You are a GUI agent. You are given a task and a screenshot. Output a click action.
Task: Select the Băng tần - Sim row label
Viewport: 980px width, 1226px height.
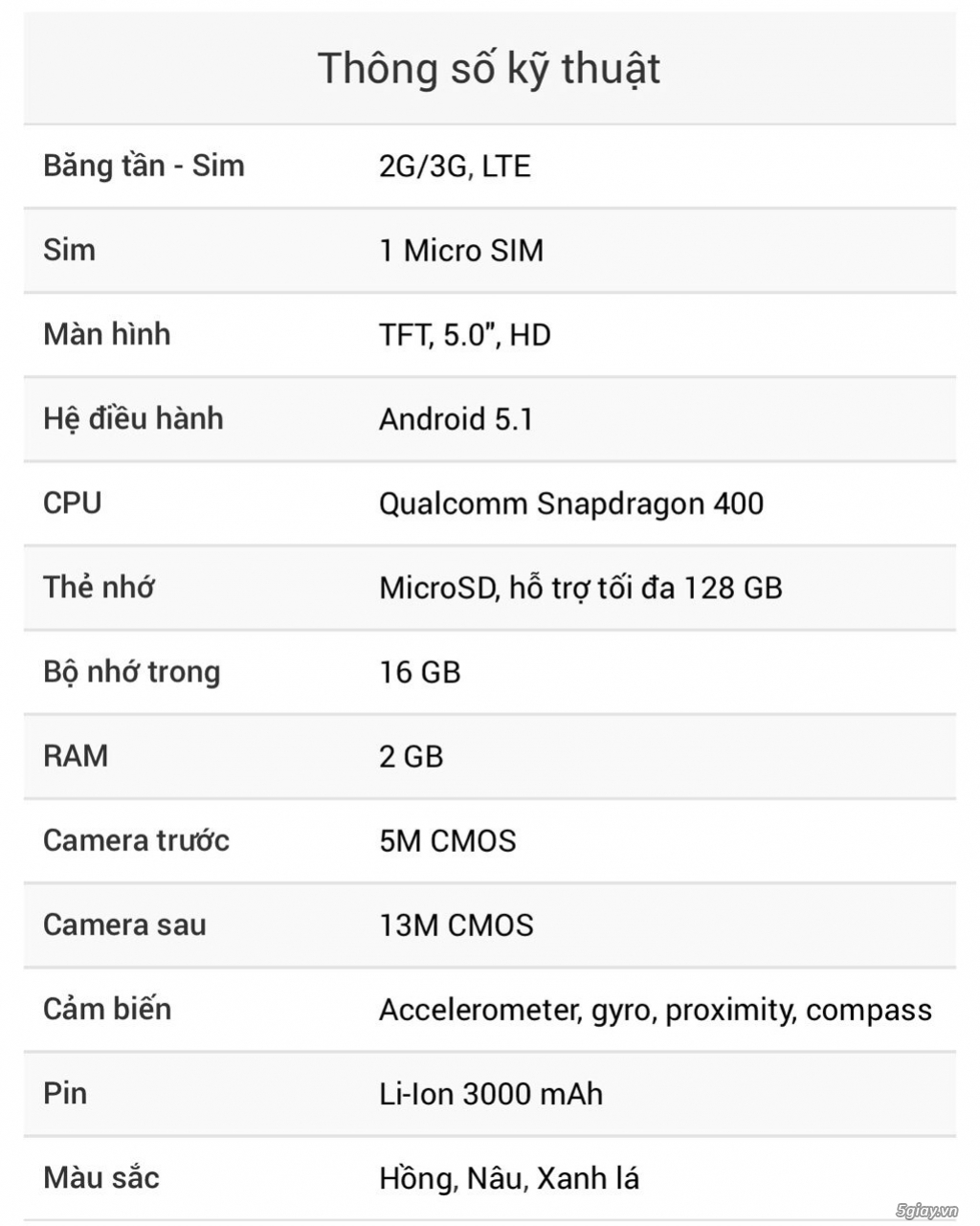coord(144,166)
